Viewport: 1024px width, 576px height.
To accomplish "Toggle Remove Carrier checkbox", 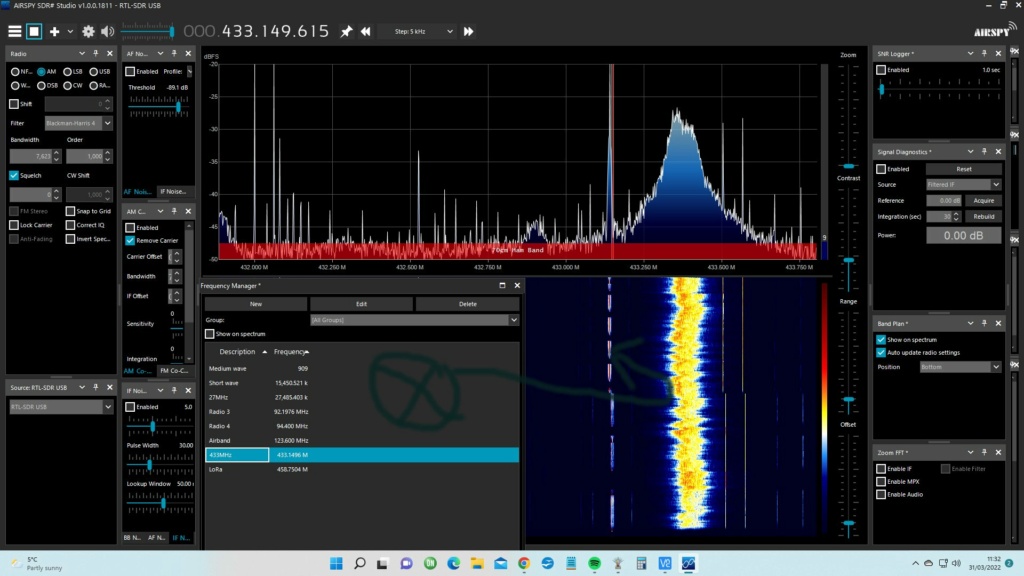I will (130, 240).
